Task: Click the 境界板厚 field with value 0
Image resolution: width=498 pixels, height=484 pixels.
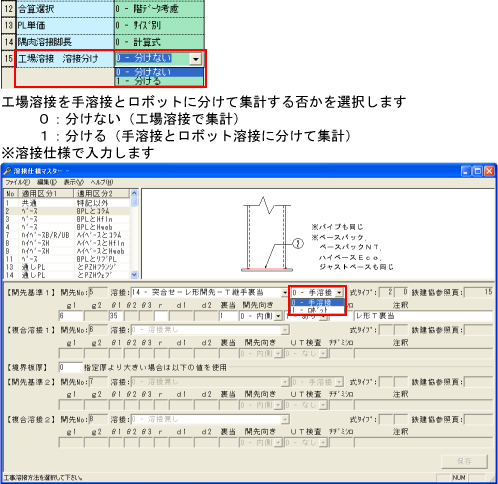Action: (70, 367)
